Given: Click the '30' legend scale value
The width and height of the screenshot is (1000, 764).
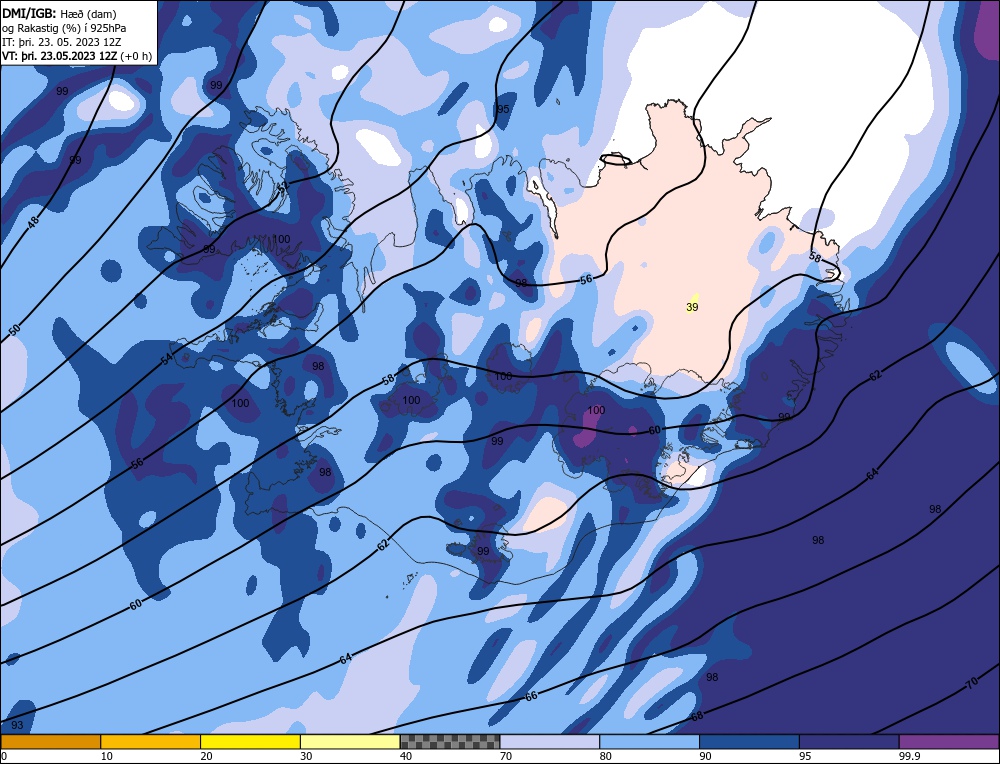Looking at the screenshot, I should [306, 756].
